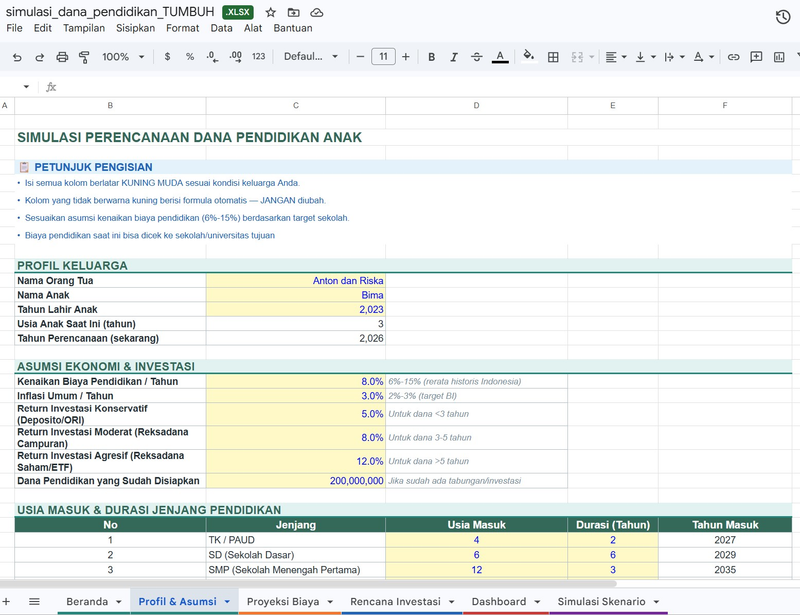The width and height of the screenshot is (800, 615).
Task: Switch to Rencana Investasi sheet
Action: tap(395, 601)
